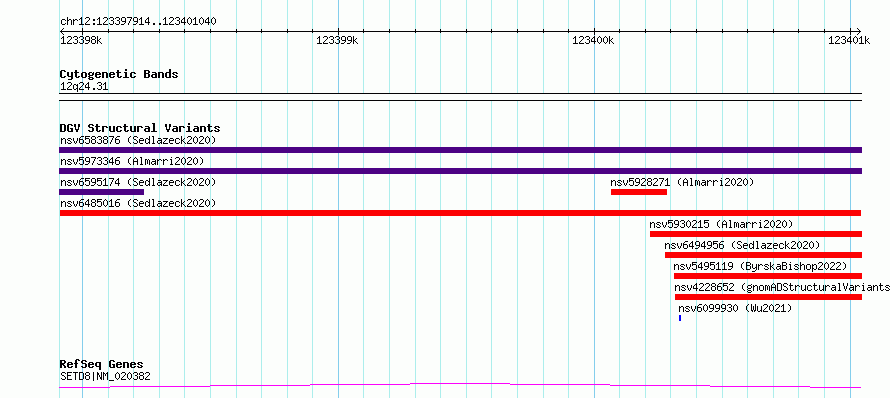
Task: Open the nsv5495119 (ByrskaBishop2022) label
Action: click(760, 266)
